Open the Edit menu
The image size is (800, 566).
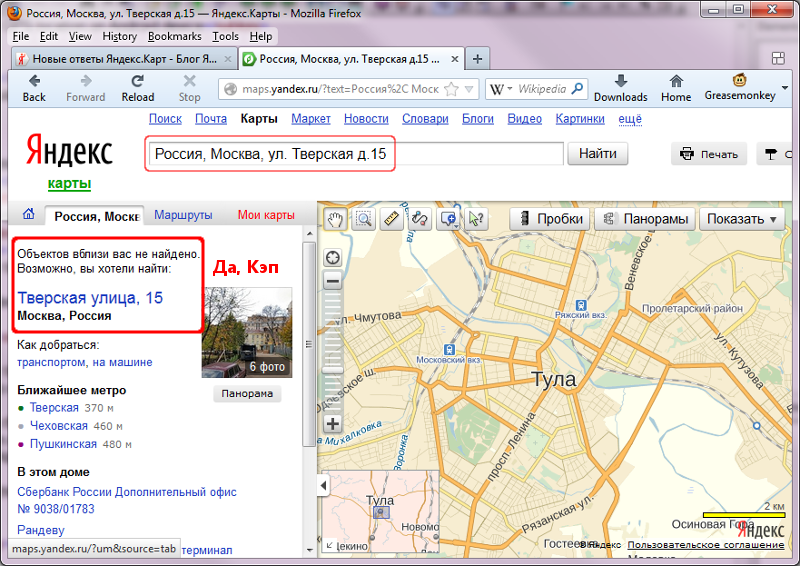48,36
